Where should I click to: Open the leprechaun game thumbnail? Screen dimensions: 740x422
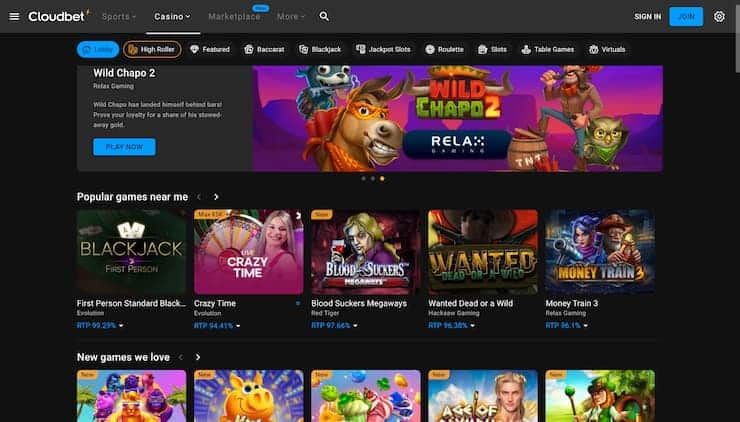600,396
